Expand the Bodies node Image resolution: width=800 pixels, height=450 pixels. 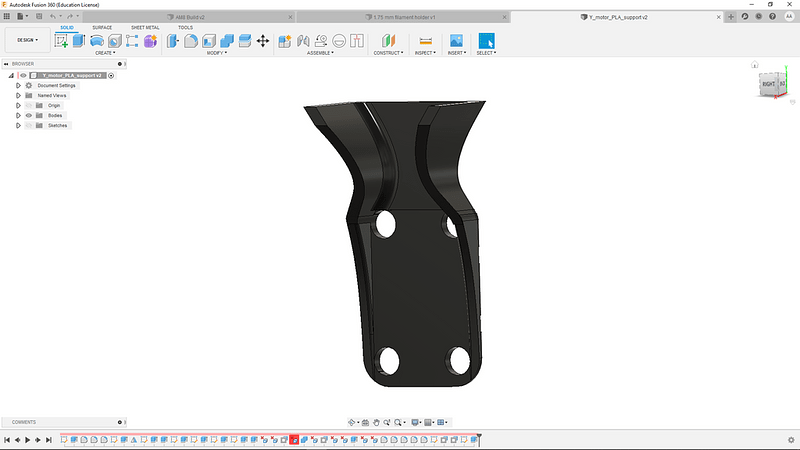pos(18,115)
